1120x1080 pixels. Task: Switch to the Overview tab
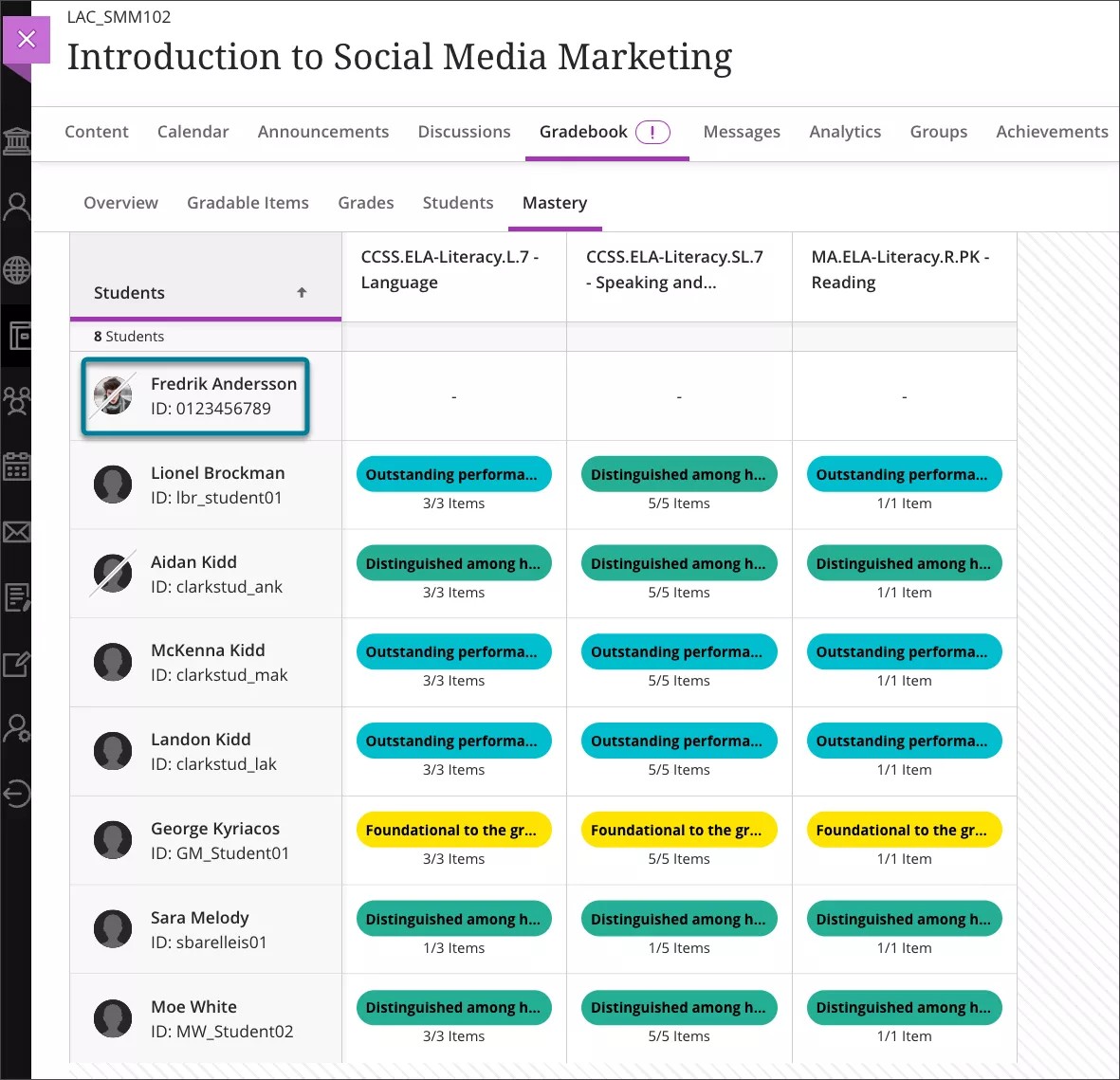[120, 202]
